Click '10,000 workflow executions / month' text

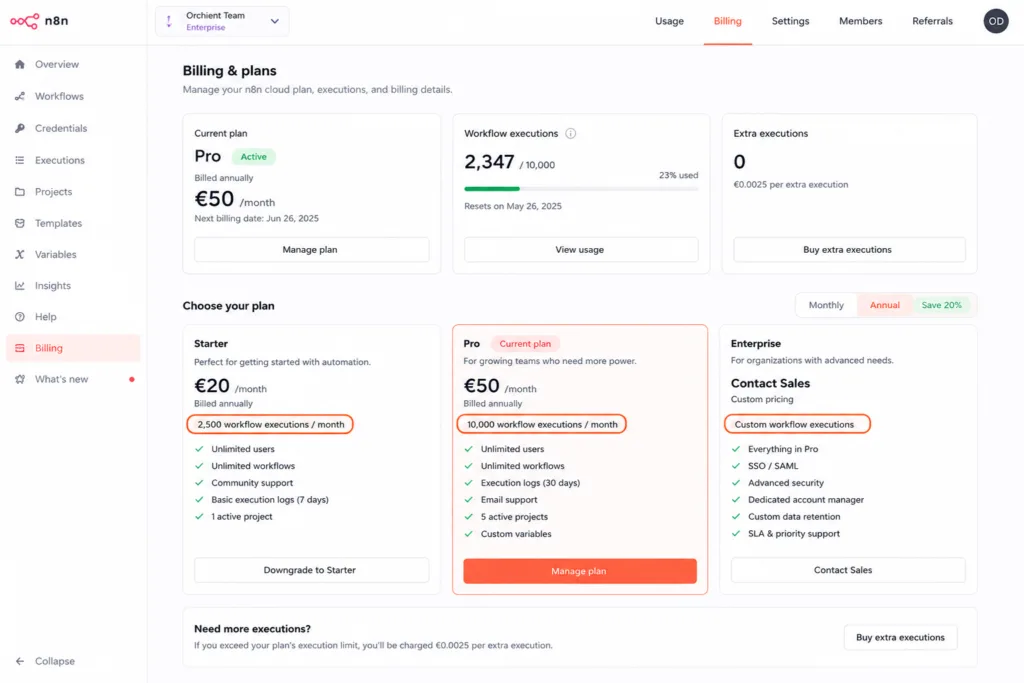click(542, 424)
